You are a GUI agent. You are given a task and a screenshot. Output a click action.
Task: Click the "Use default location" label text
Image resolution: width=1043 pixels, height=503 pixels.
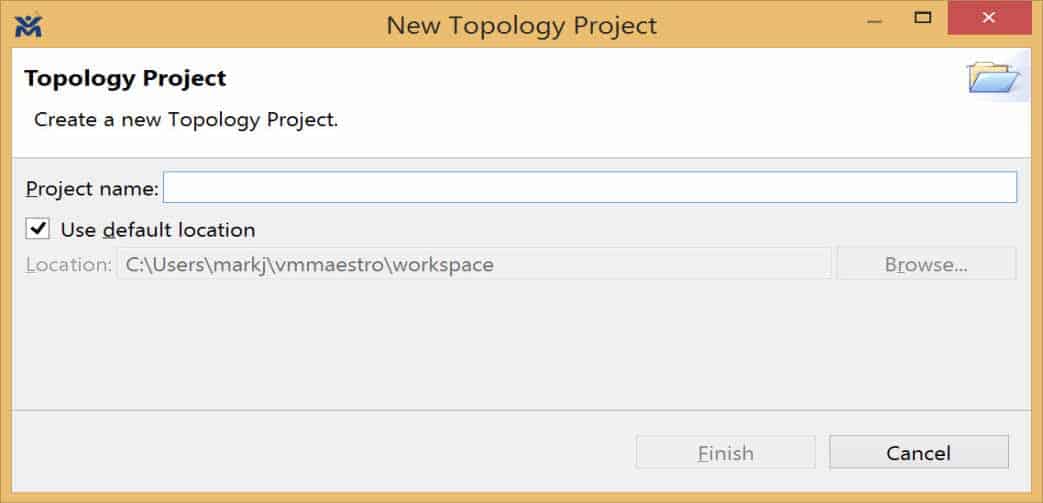click(158, 230)
